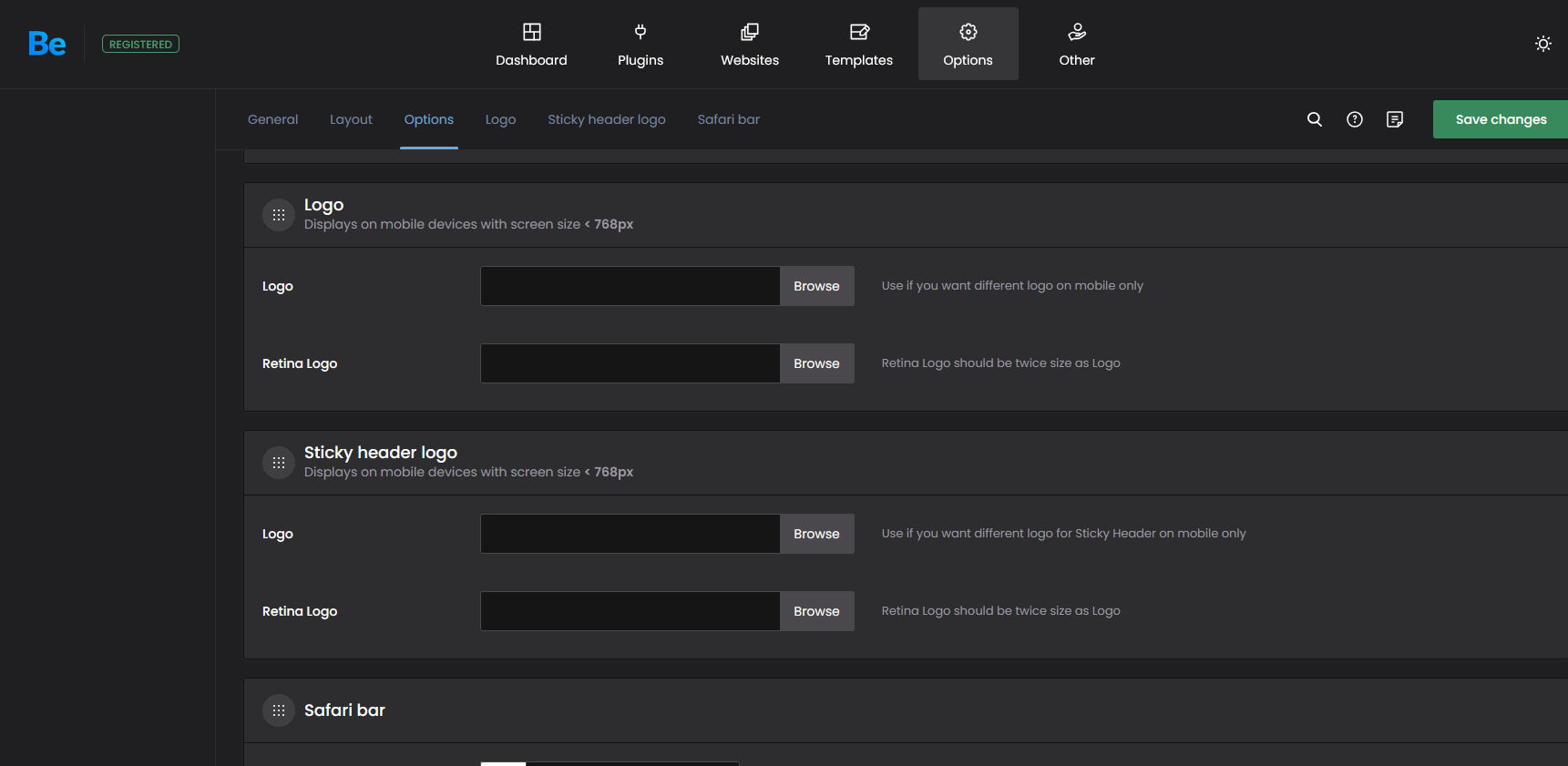Jump to the Logo tab
The image size is (1568, 766).
click(500, 119)
